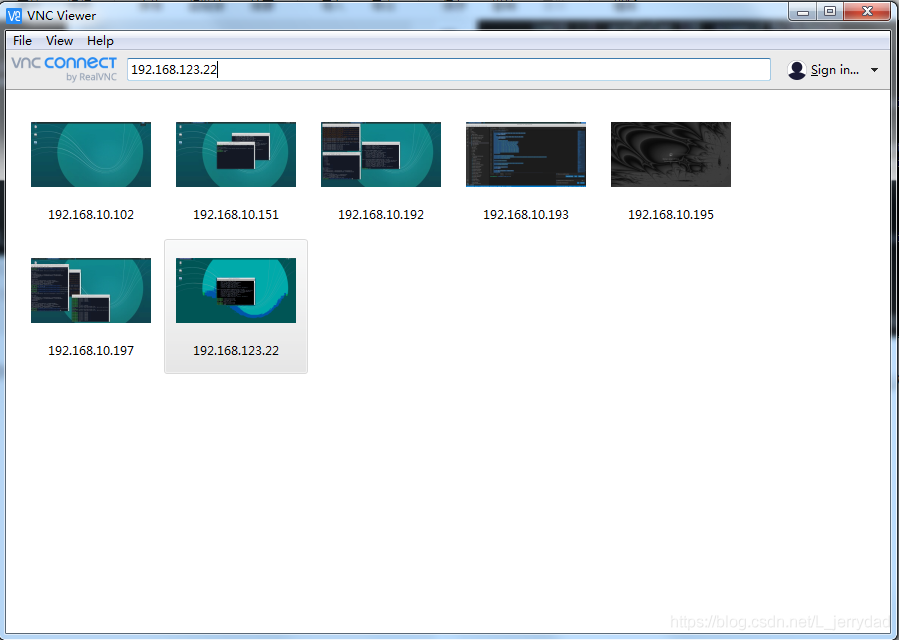899x640 pixels.
Task: Select the 192.168.10.151 connection thumbnail
Action: (x=236, y=154)
